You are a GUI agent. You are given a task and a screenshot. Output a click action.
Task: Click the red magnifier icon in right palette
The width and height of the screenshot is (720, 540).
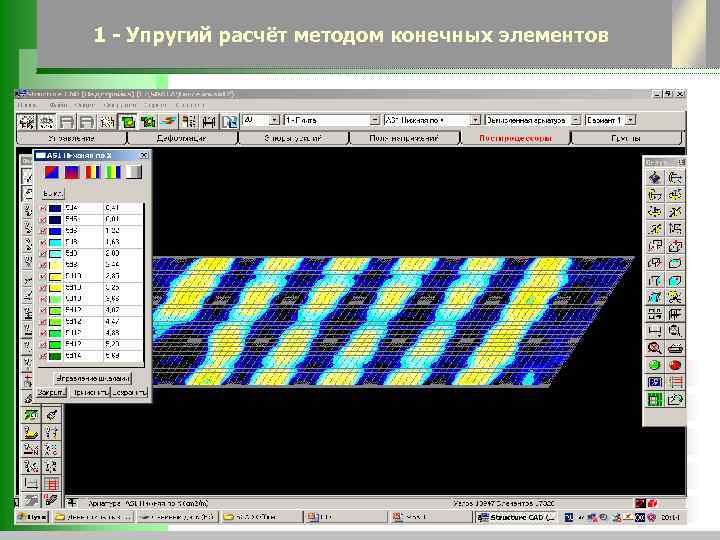point(654,348)
